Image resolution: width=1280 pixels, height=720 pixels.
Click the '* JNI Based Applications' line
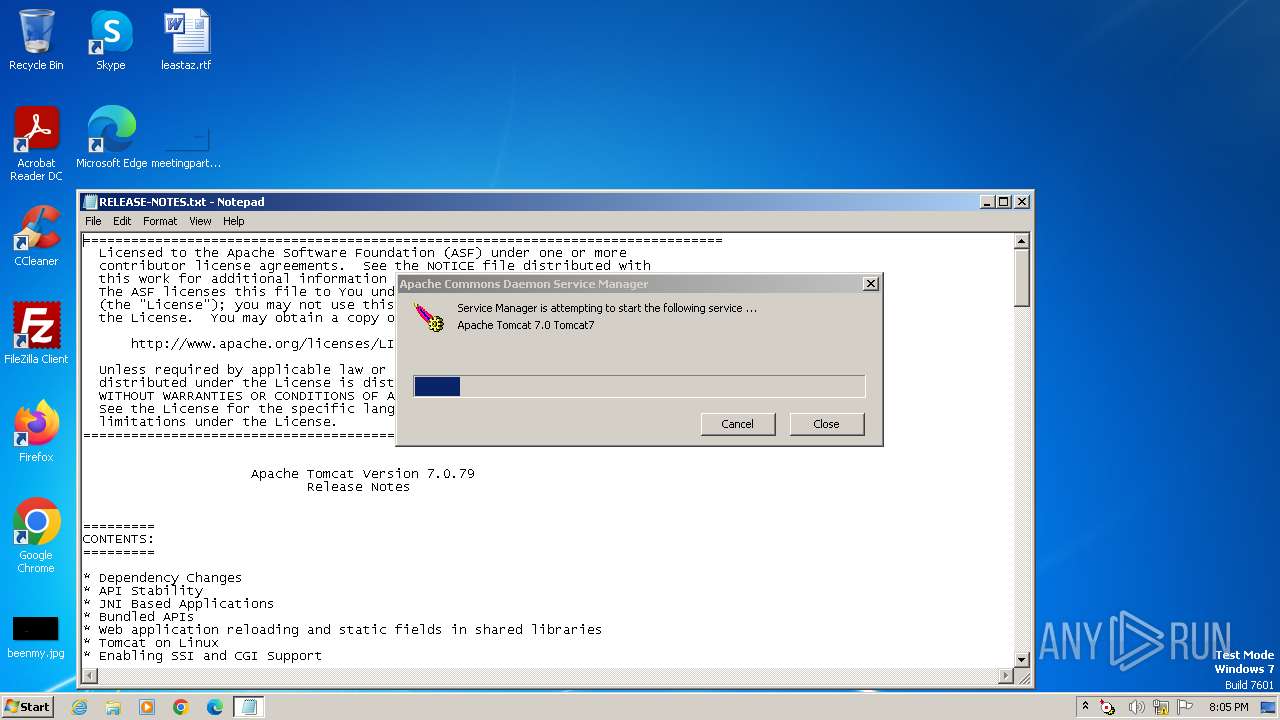click(x=178, y=604)
